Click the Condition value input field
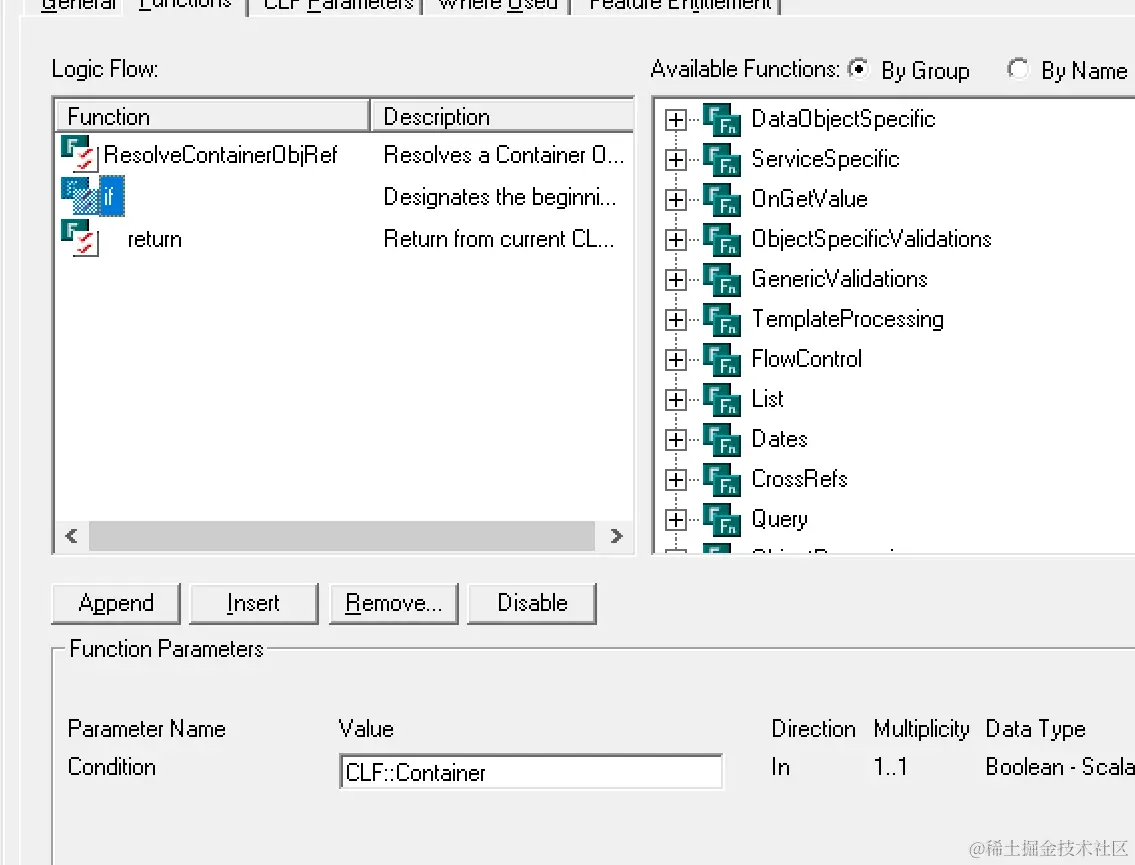 pyautogui.click(x=531, y=772)
